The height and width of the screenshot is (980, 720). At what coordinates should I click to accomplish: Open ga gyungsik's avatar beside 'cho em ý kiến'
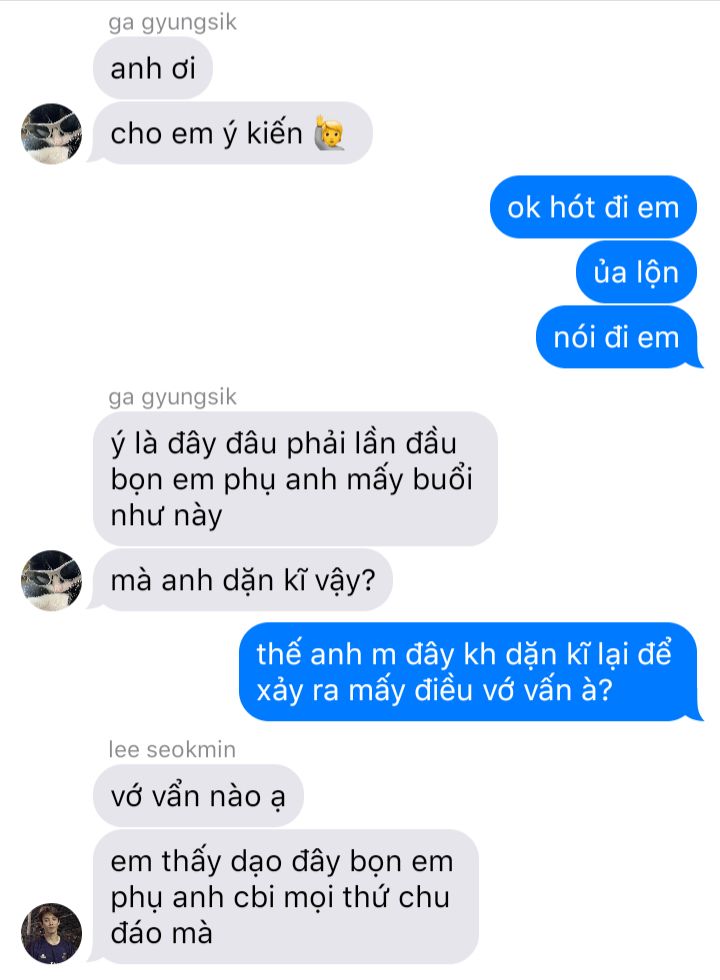coord(51,134)
